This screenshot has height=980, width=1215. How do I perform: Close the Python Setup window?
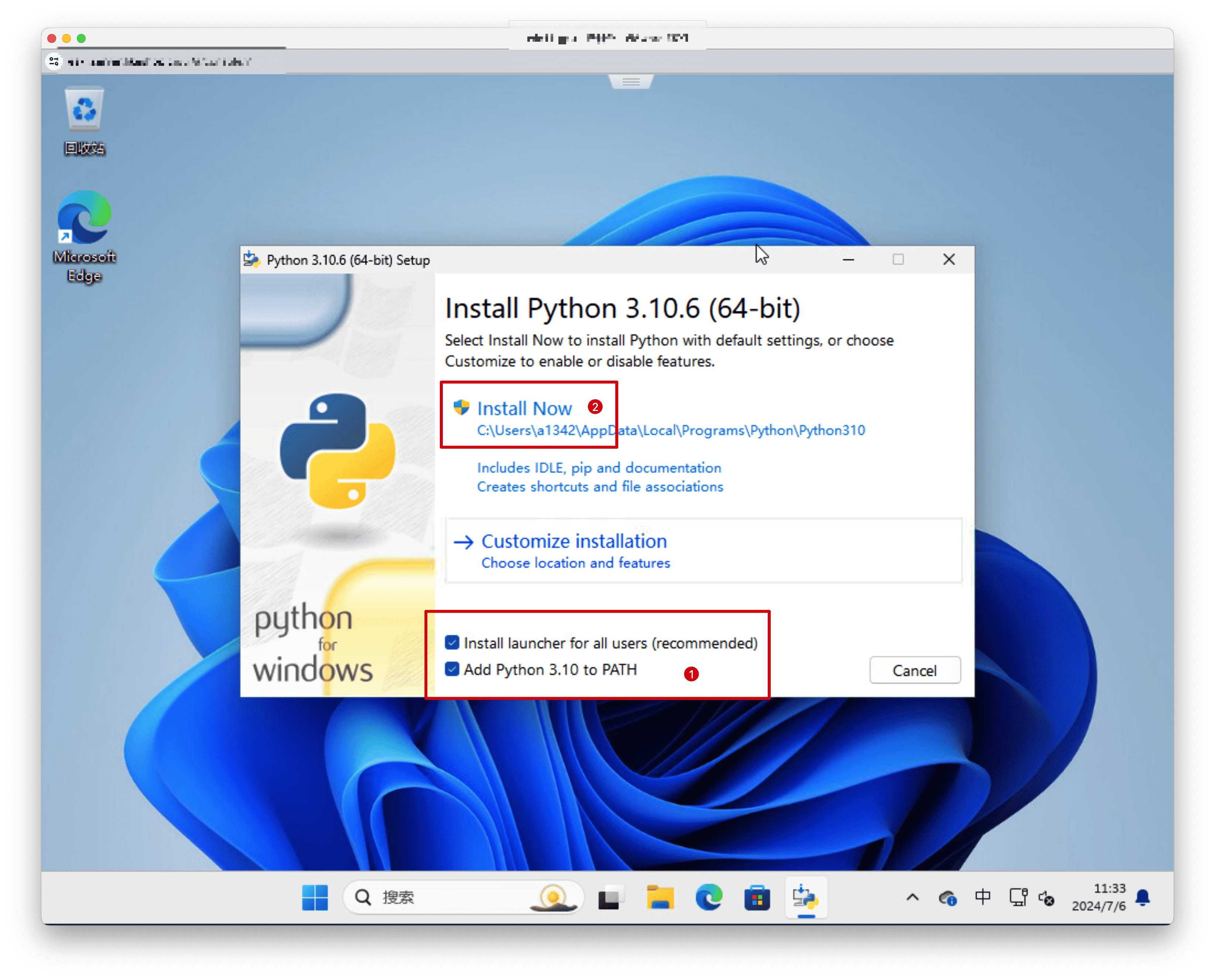coord(948,259)
